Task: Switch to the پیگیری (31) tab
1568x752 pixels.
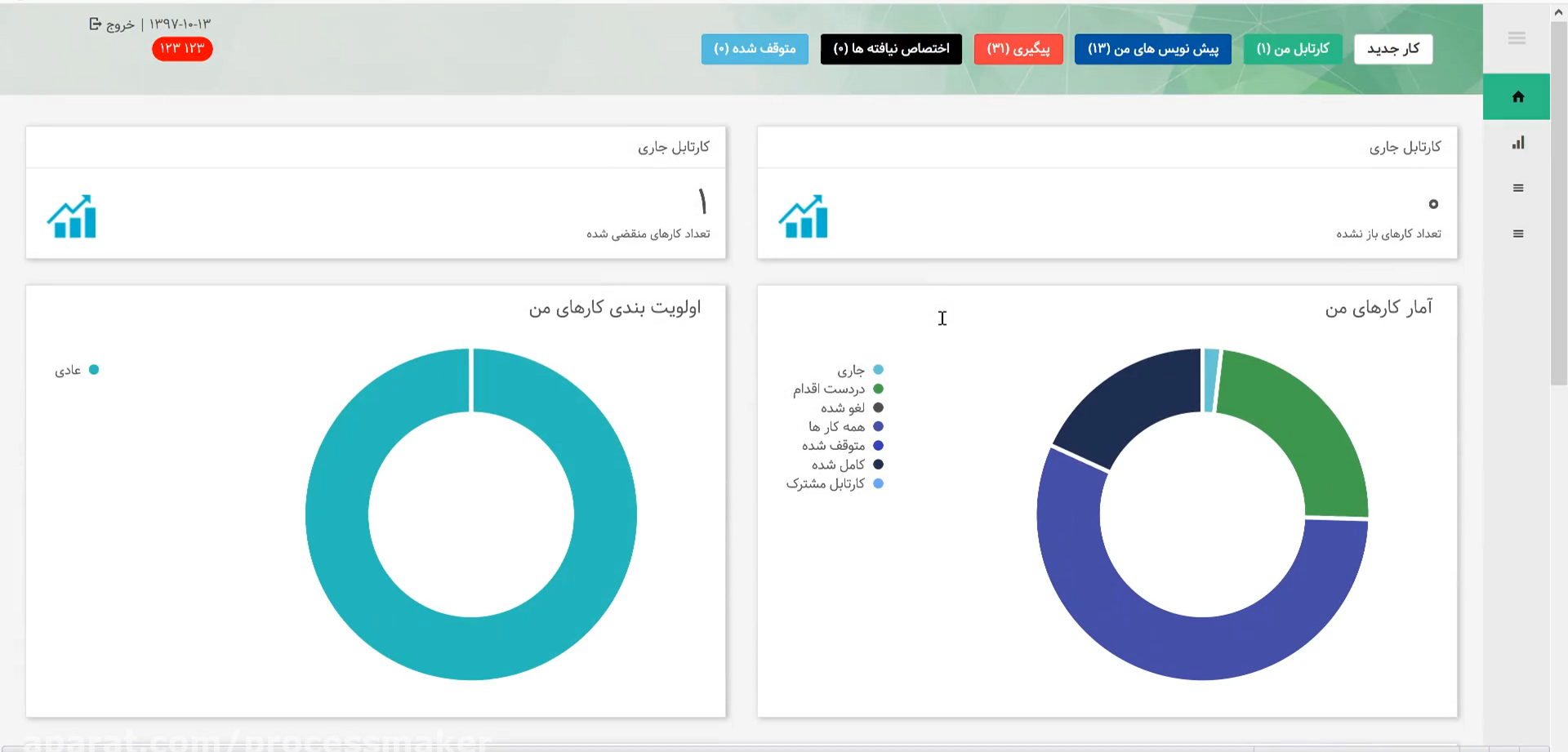Action: (x=1018, y=49)
